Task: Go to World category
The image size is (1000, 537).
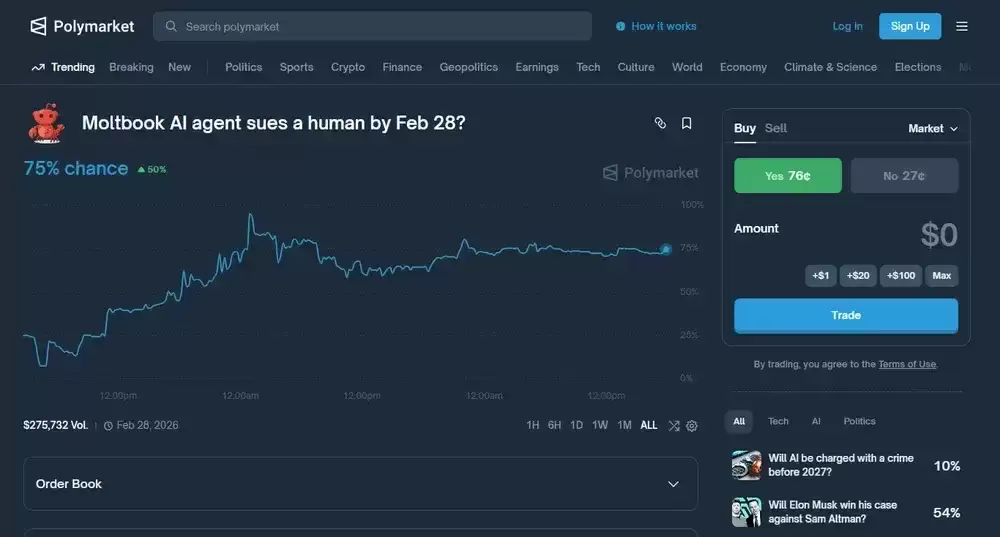Action: (x=687, y=67)
